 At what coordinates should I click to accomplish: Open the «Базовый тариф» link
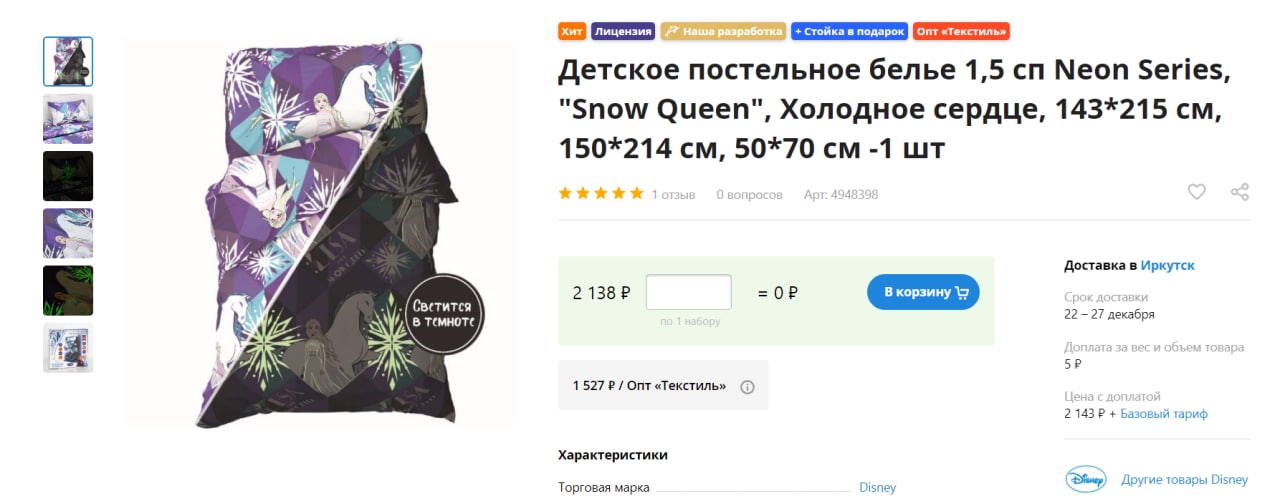(1164, 414)
